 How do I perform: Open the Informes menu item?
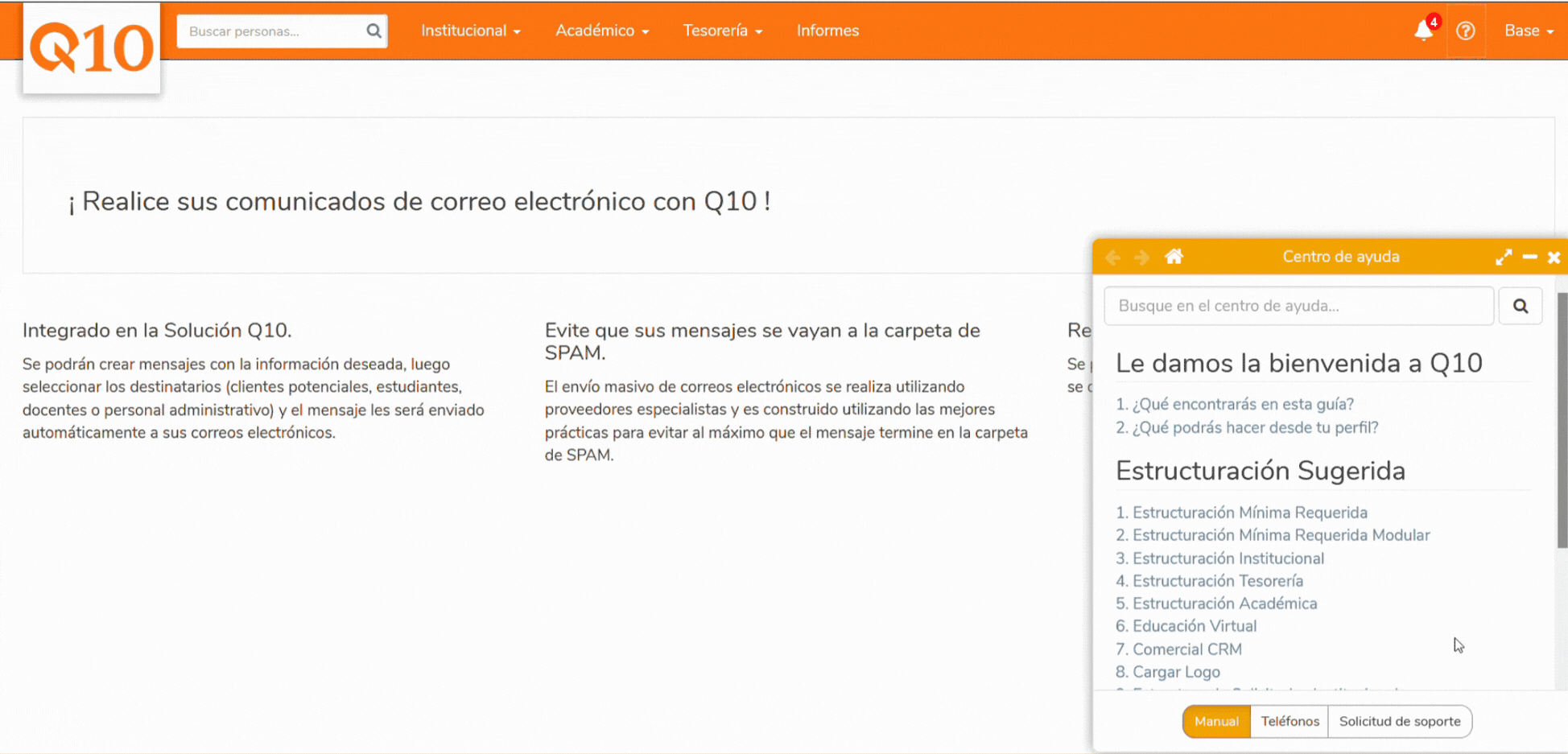[x=828, y=31]
